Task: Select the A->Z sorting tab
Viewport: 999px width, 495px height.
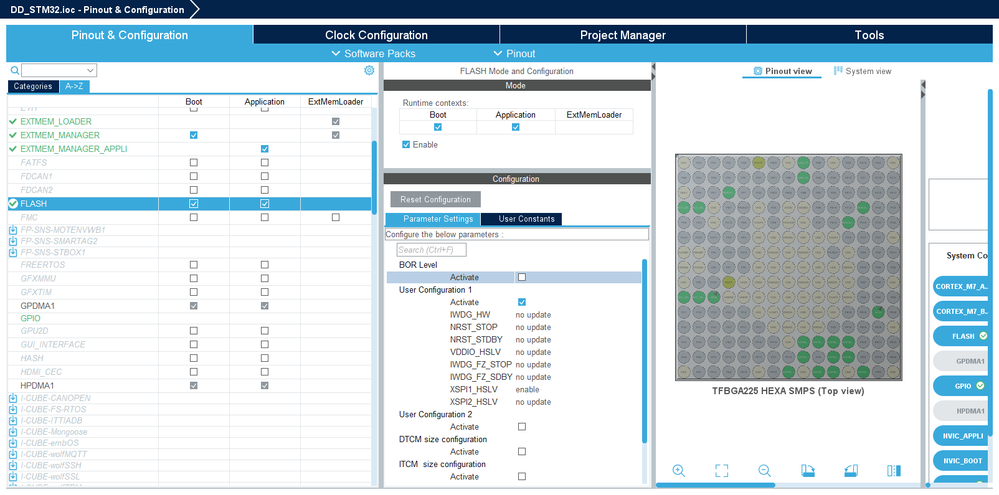Action: coord(75,87)
